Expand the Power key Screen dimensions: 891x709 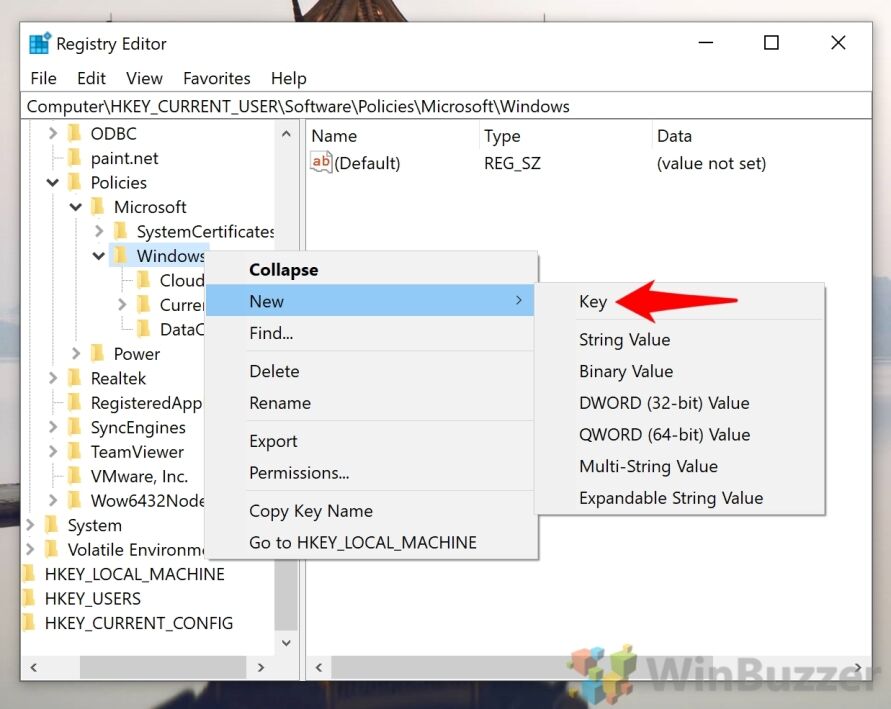click(x=76, y=353)
